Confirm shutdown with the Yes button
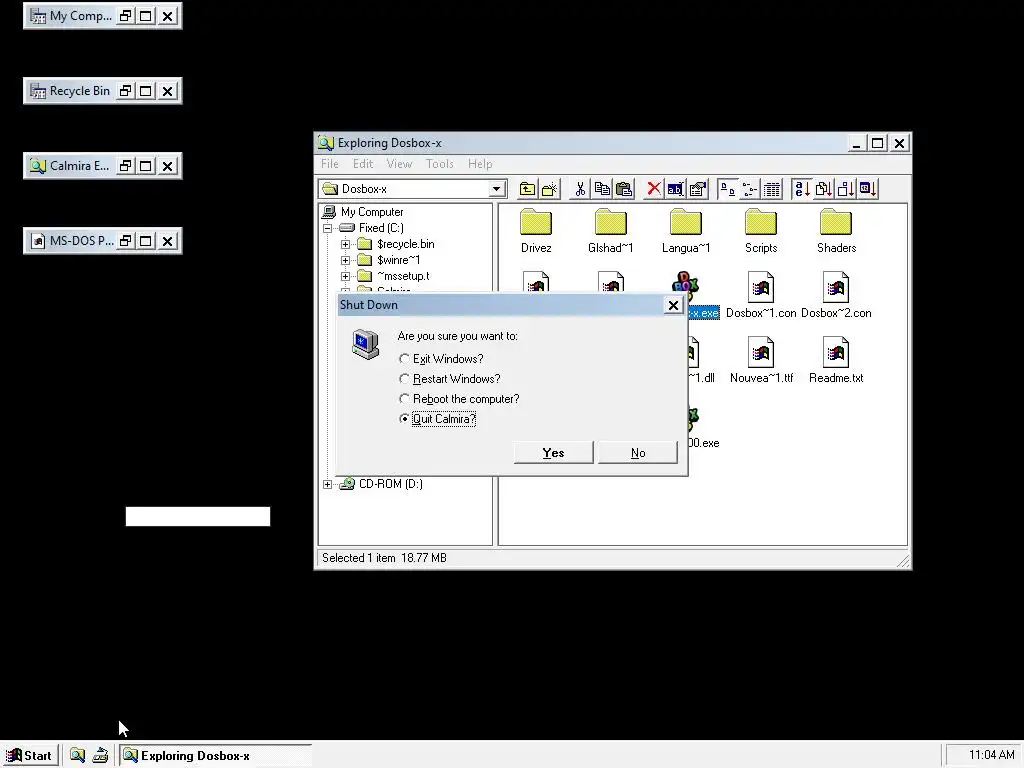This screenshot has height=768, width=1024. click(553, 453)
